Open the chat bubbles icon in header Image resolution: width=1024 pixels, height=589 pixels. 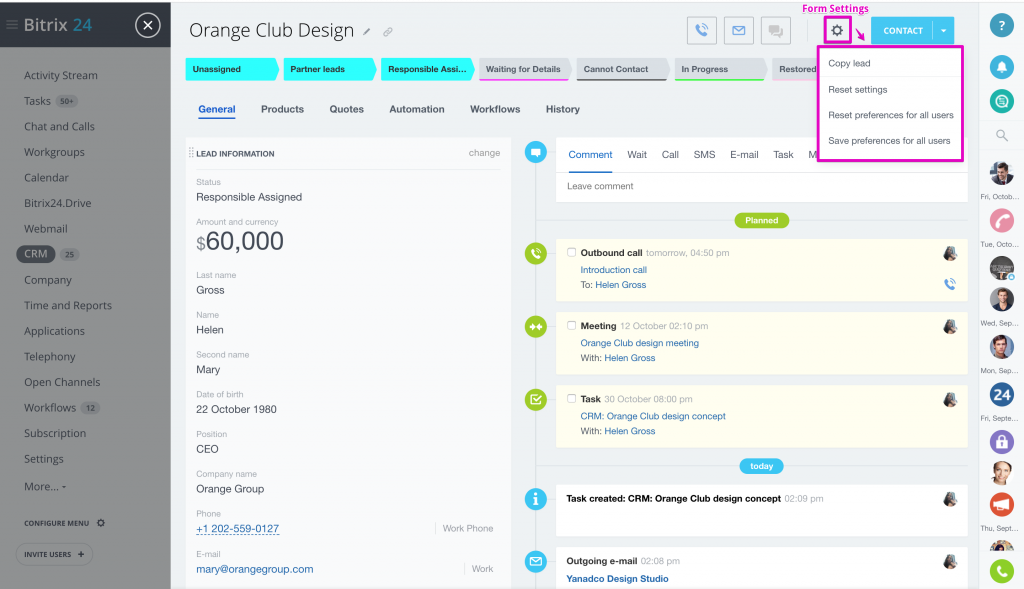pos(776,30)
